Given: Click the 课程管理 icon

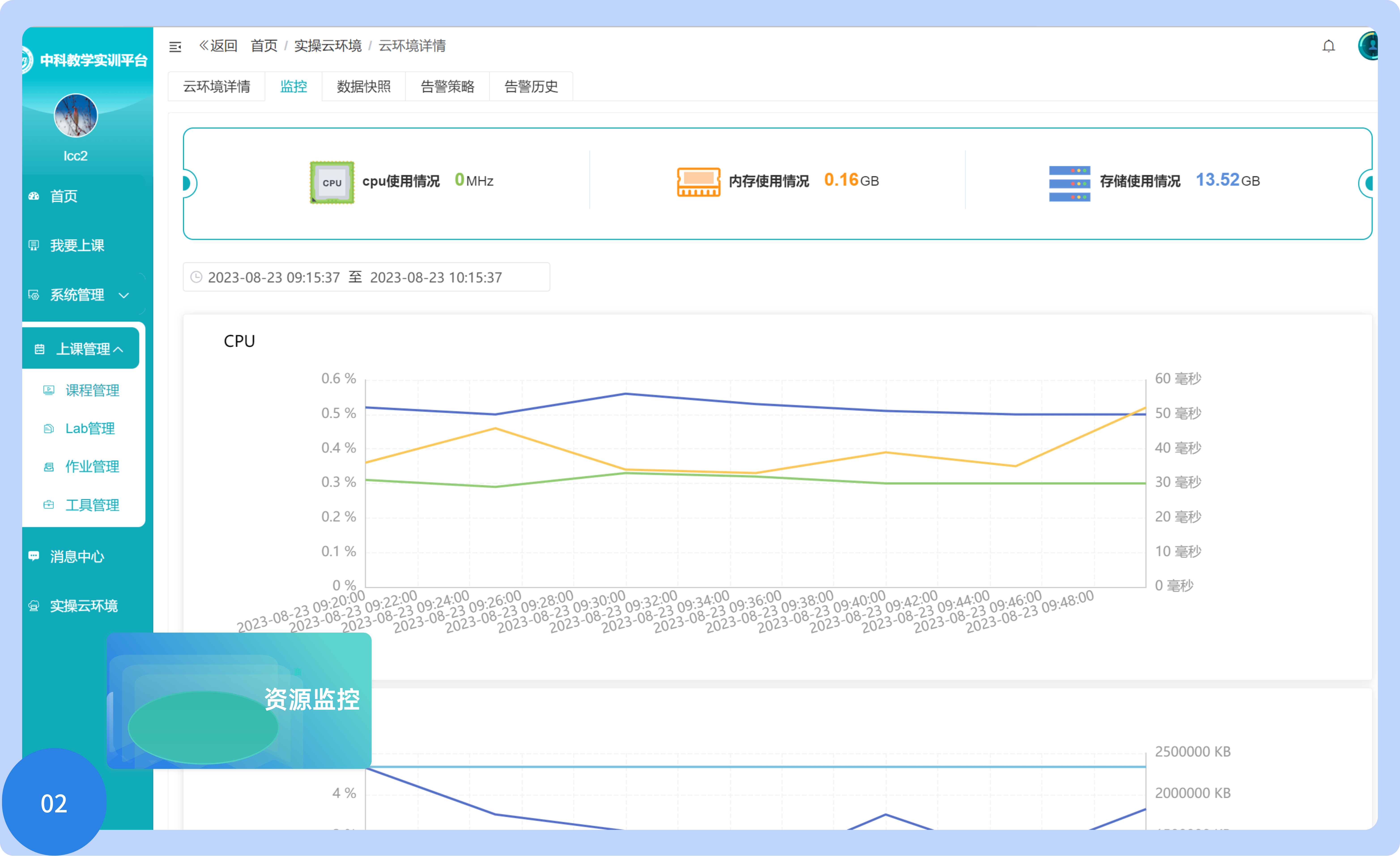Looking at the screenshot, I should click(x=49, y=390).
